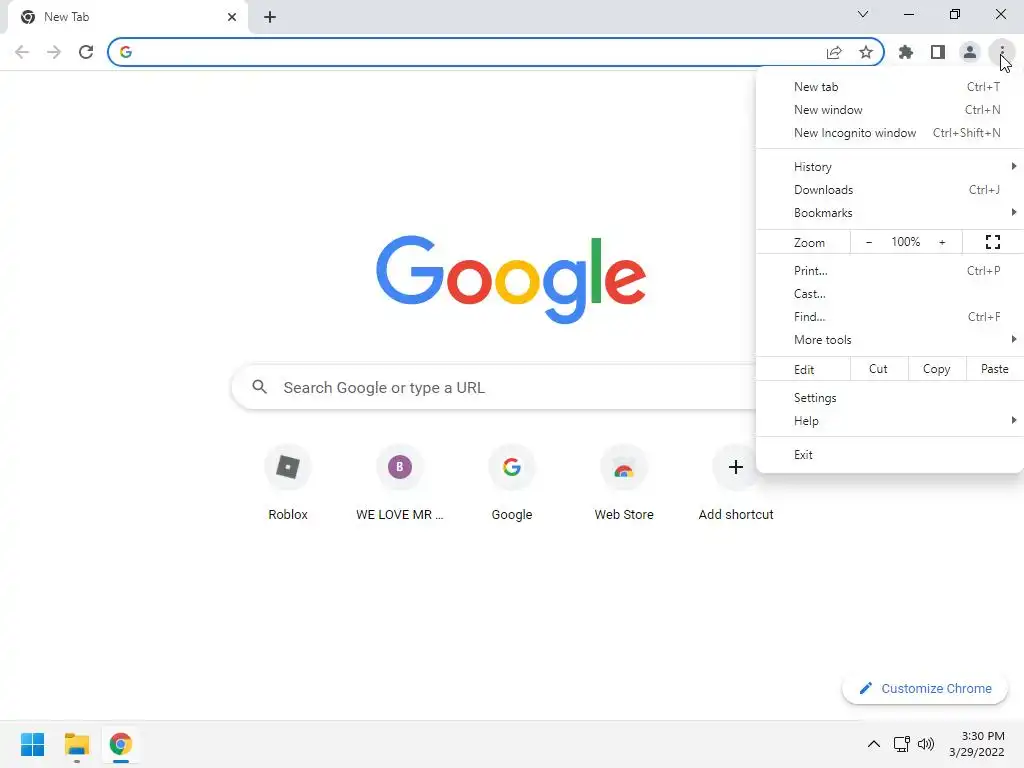The image size is (1024, 768).
Task: Show hidden system tray icons
Action: coord(873,744)
